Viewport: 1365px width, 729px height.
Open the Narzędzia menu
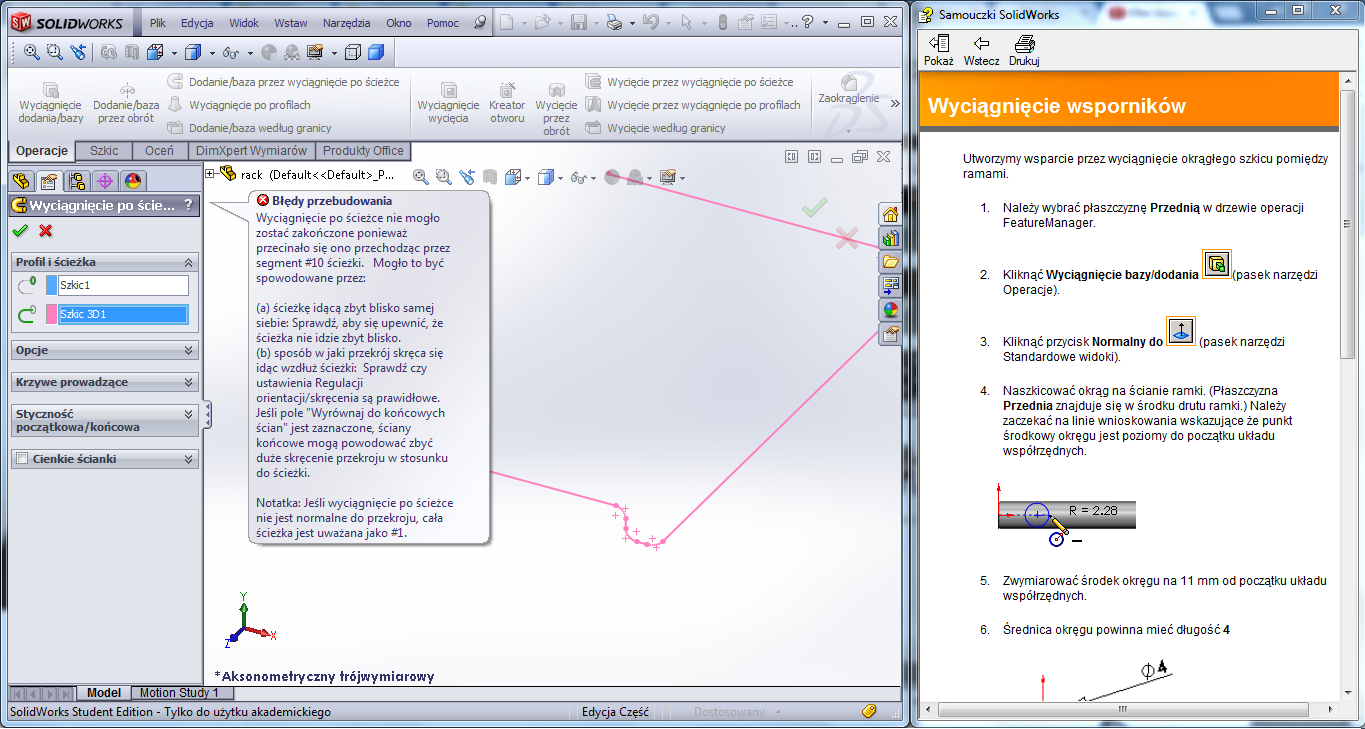tap(346, 22)
